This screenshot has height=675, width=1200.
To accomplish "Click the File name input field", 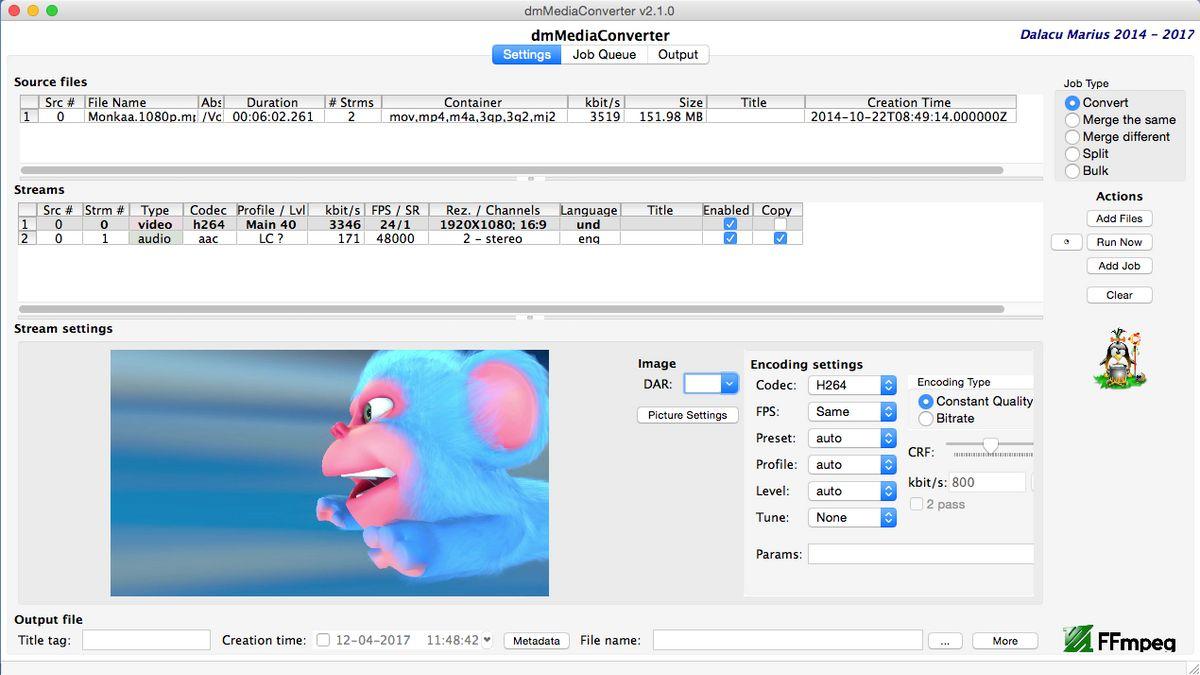I will [x=787, y=640].
